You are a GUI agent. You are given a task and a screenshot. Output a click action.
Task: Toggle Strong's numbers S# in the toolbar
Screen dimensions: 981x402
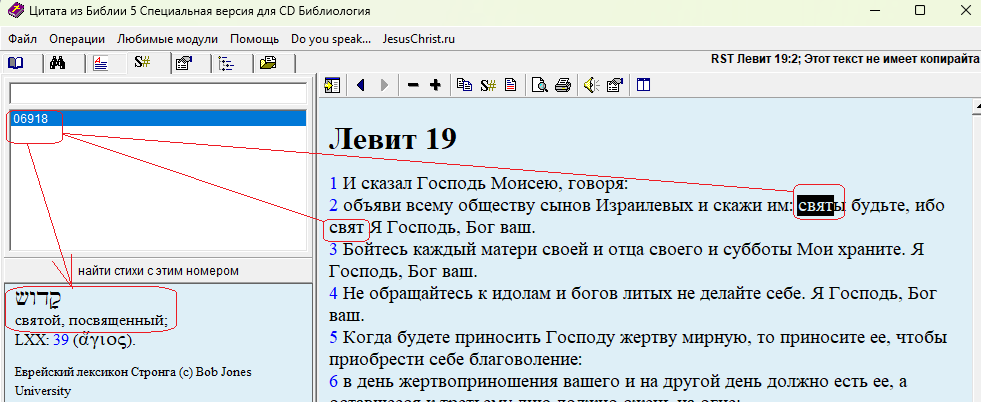(x=488, y=85)
